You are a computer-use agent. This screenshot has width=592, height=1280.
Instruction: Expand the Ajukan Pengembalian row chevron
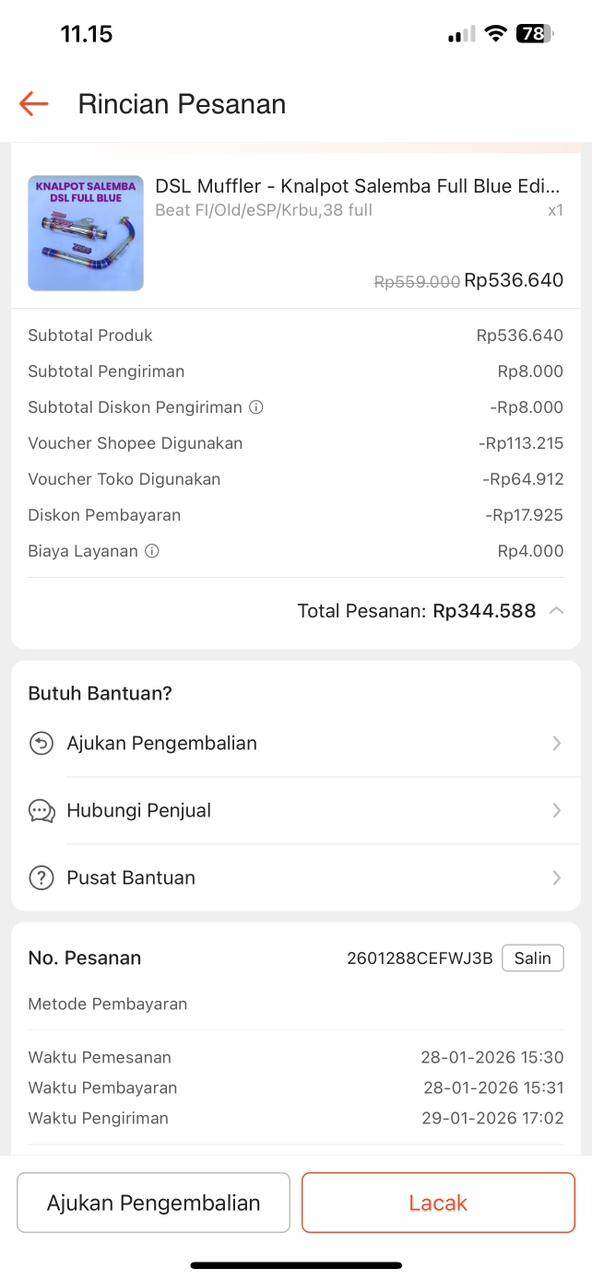click(x=556, y=742)
